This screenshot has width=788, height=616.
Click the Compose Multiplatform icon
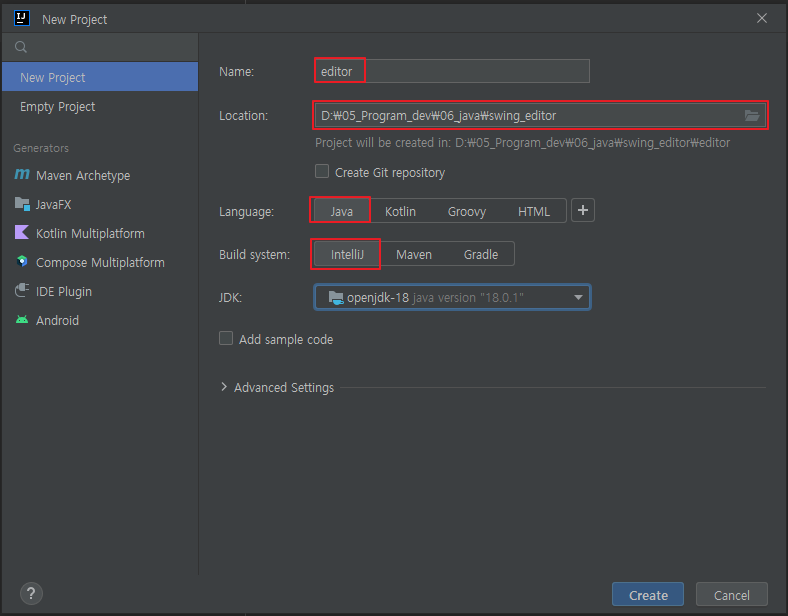tap(22, 262)
